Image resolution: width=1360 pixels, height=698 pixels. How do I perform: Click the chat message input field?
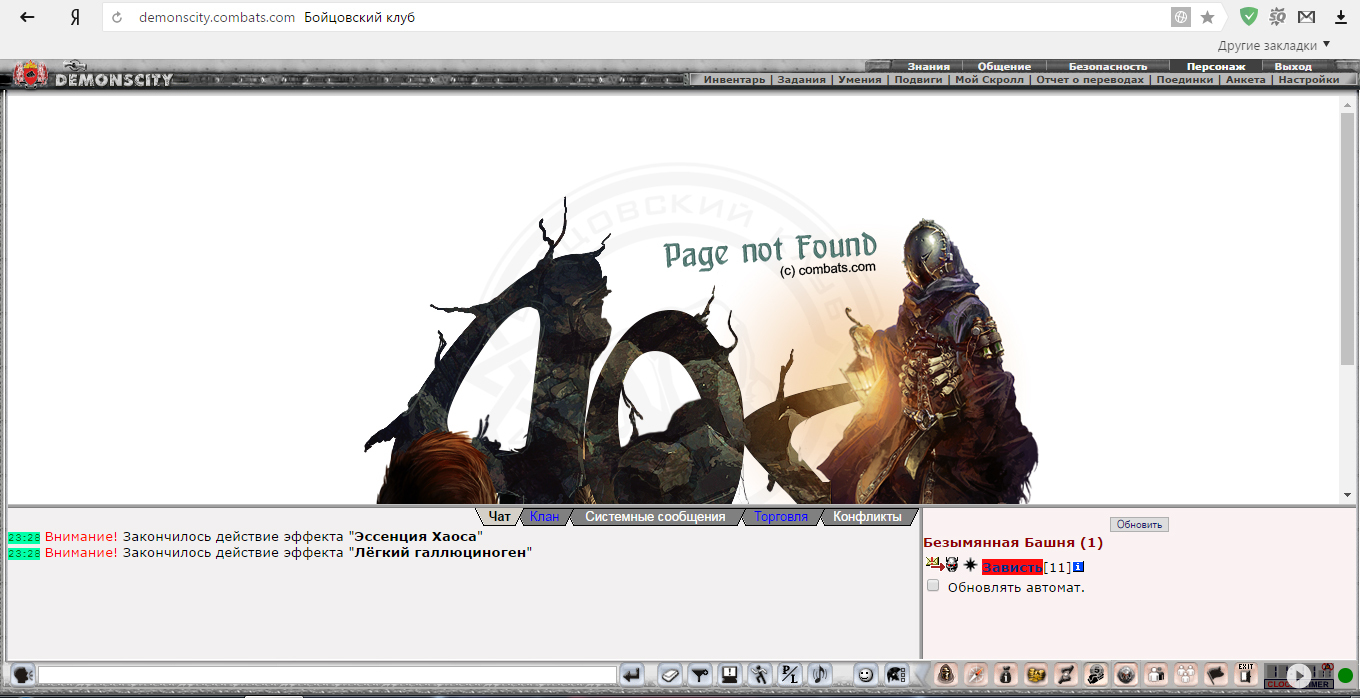pos(327,675)
